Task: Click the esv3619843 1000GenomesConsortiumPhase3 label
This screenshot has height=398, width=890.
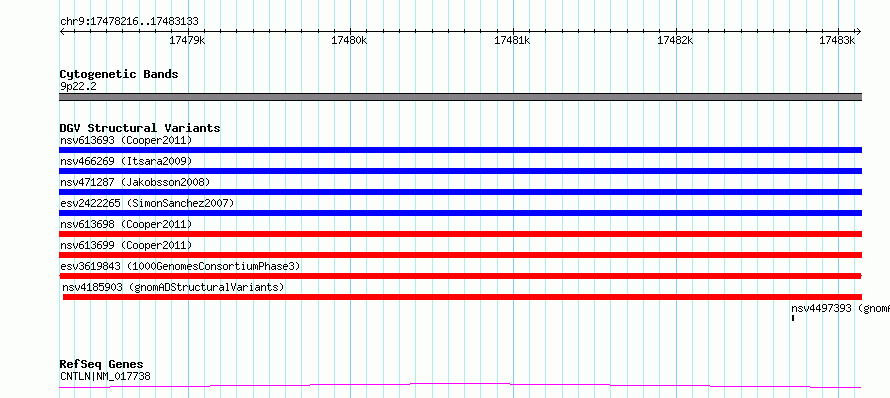Action: [180, 266]
